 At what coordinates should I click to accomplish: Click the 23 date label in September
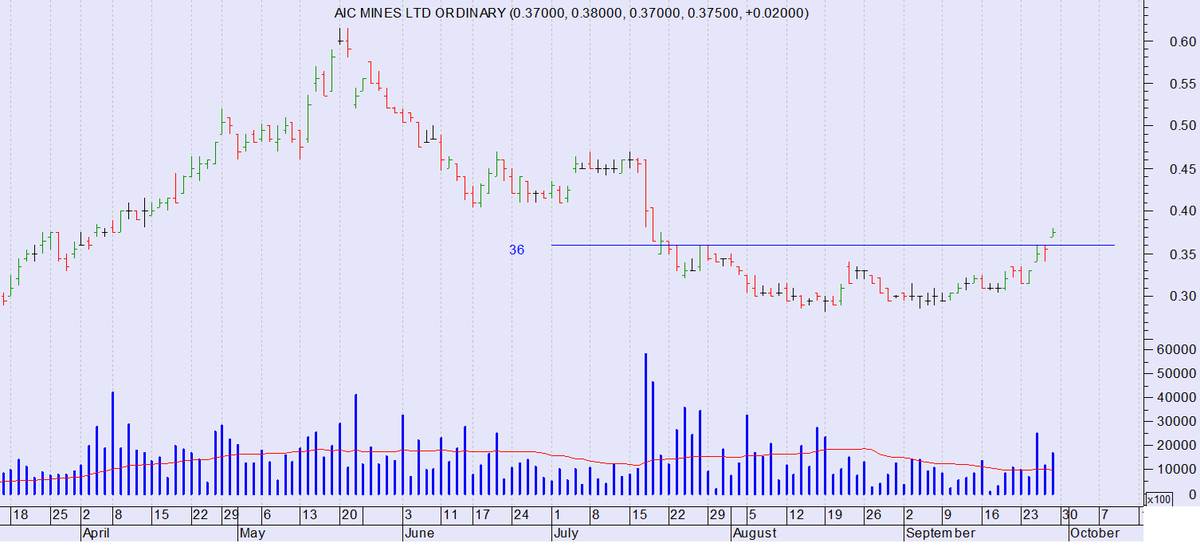pyautogui.click(x=1029, y=516)
